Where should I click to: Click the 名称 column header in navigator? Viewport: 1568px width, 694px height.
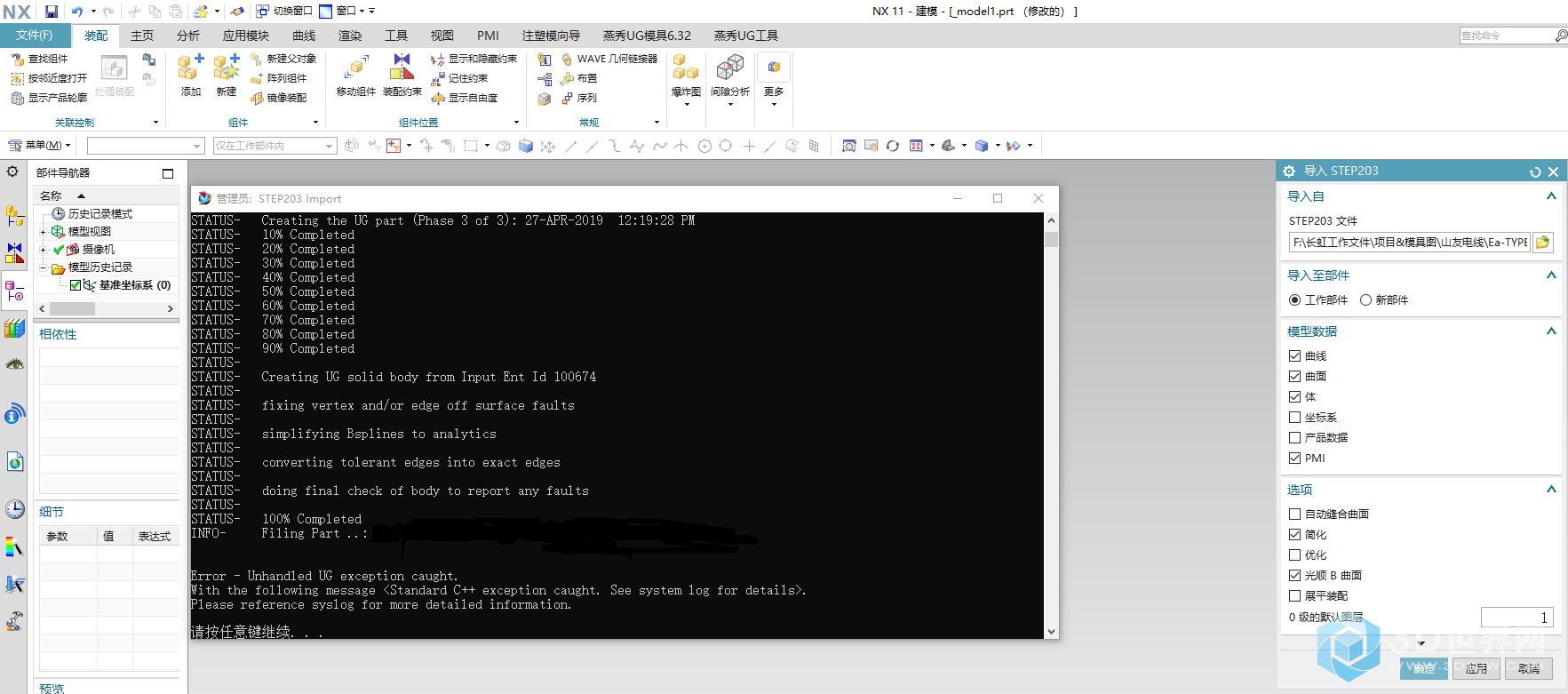click(107, 195)
